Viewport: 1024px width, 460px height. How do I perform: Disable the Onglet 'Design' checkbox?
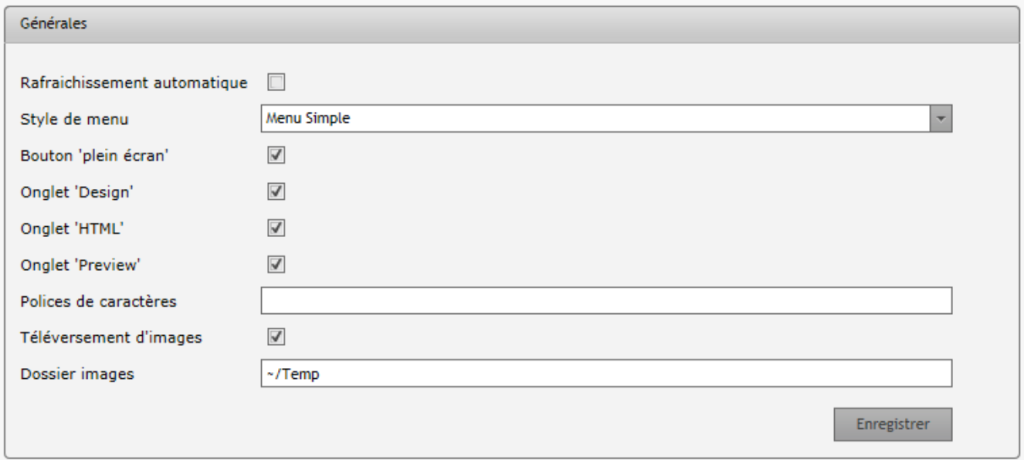click(x=276, y=192)
